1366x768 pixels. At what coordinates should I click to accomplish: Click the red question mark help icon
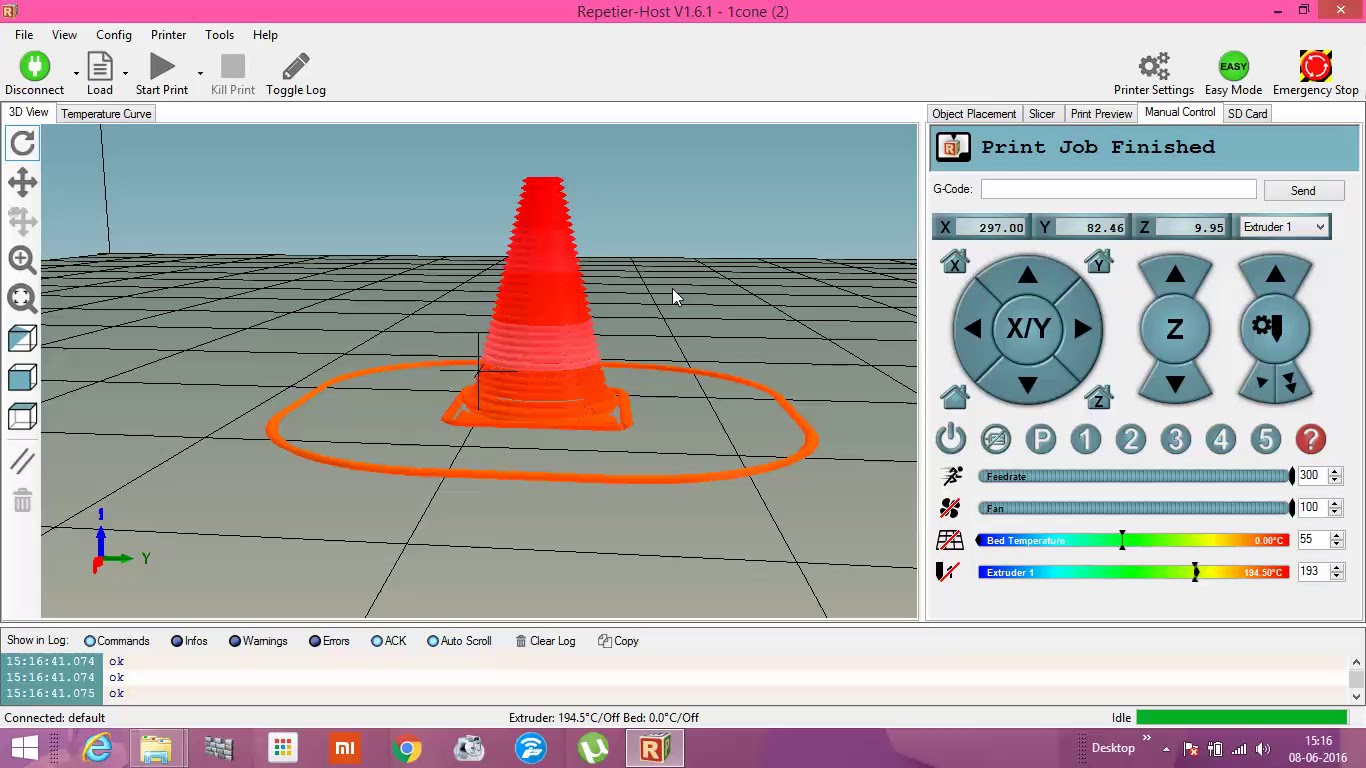coord(1311,439)
